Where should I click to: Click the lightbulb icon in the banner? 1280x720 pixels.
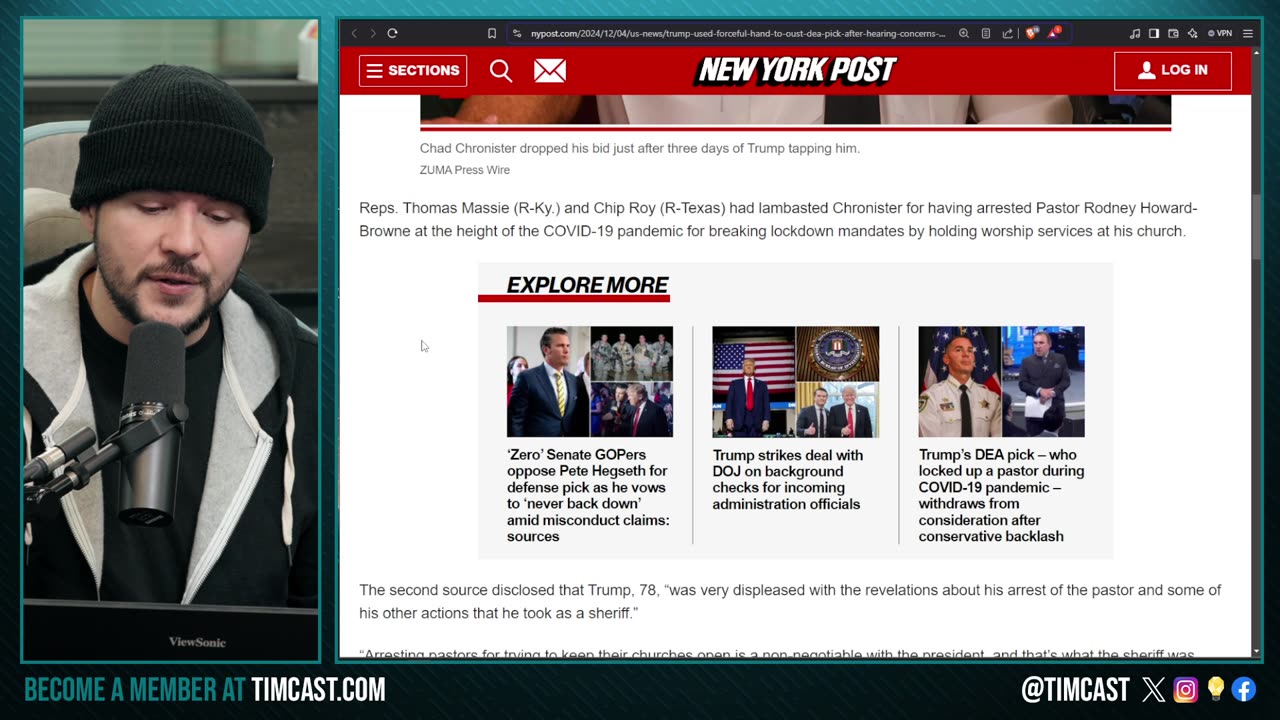[1216, 689]
